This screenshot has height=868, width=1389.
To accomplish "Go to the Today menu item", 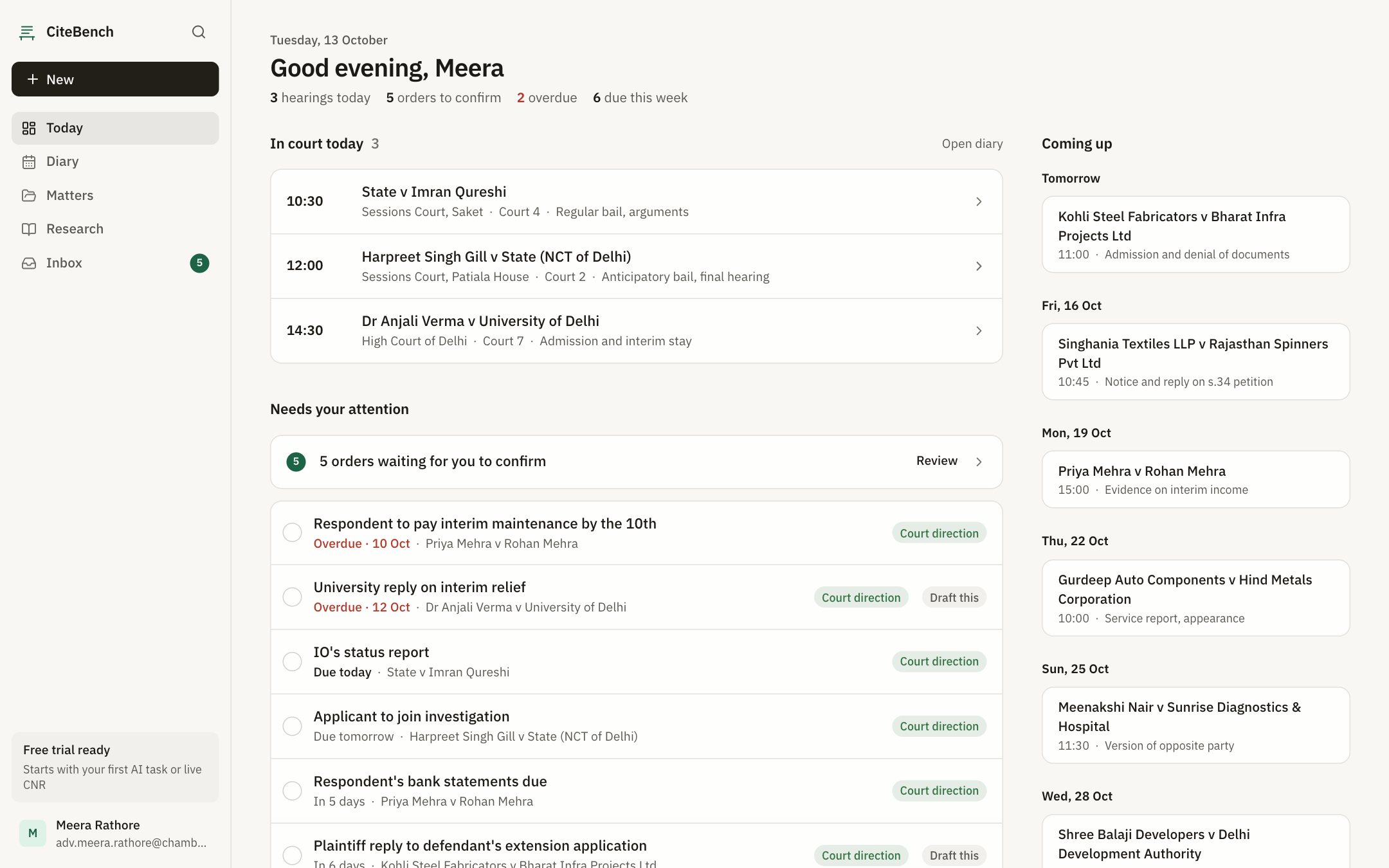I will [115, 128].
